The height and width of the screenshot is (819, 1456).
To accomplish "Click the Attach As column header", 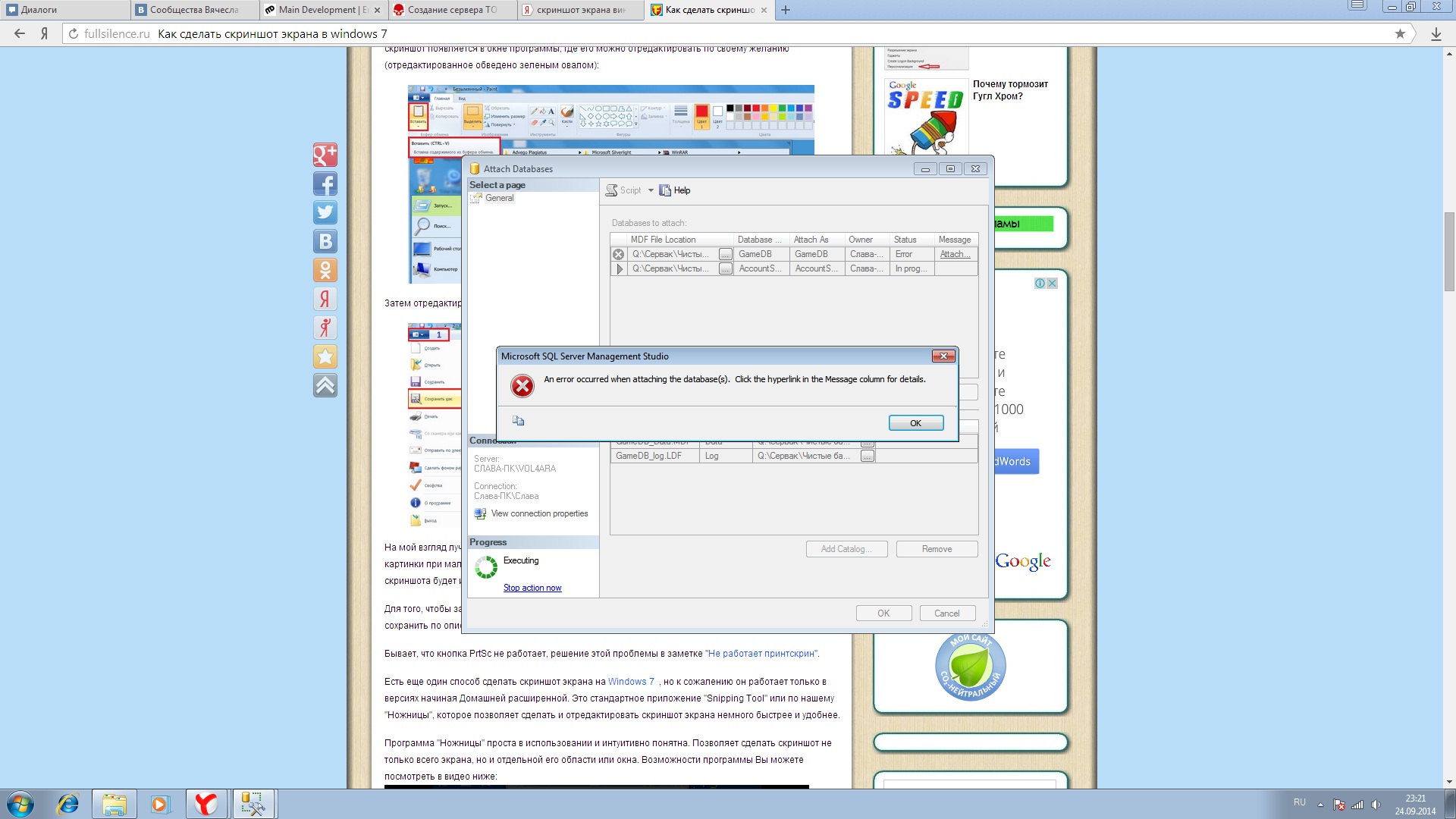I will pyautogui.click(x=816, y=240).
